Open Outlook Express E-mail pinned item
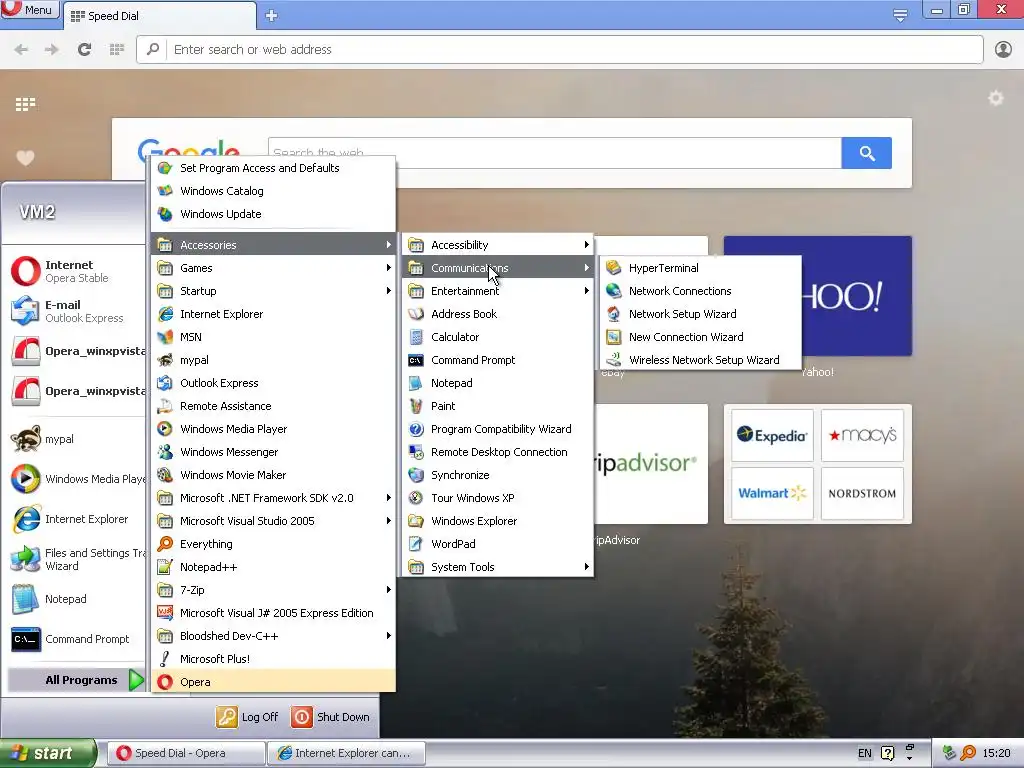This screenshot has width=1024, height=768. [73, 311]
